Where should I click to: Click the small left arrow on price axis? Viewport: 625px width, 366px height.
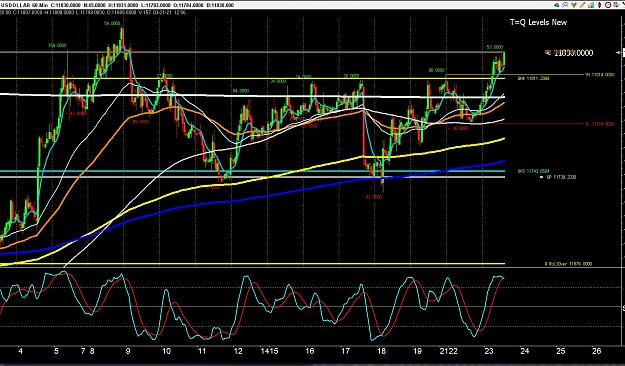(618, 53)
